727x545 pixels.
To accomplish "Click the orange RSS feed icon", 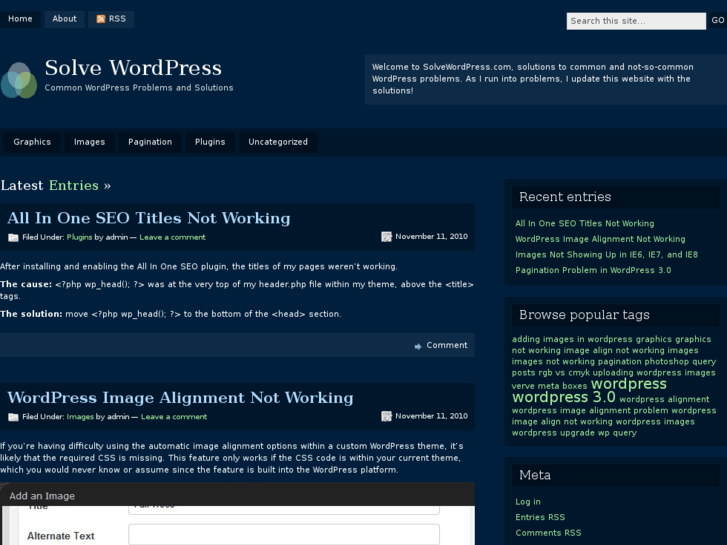I will pyautogui.click(x=101, y=19).
